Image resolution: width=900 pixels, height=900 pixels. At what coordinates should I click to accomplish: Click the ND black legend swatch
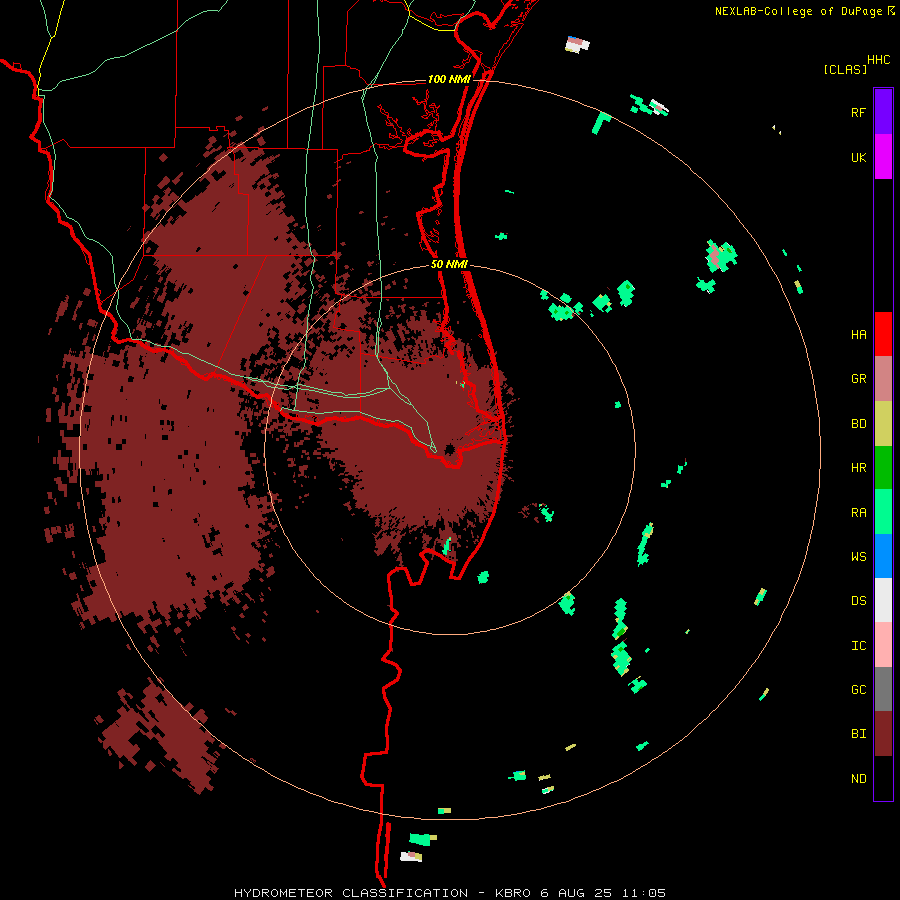coord(883,778)
